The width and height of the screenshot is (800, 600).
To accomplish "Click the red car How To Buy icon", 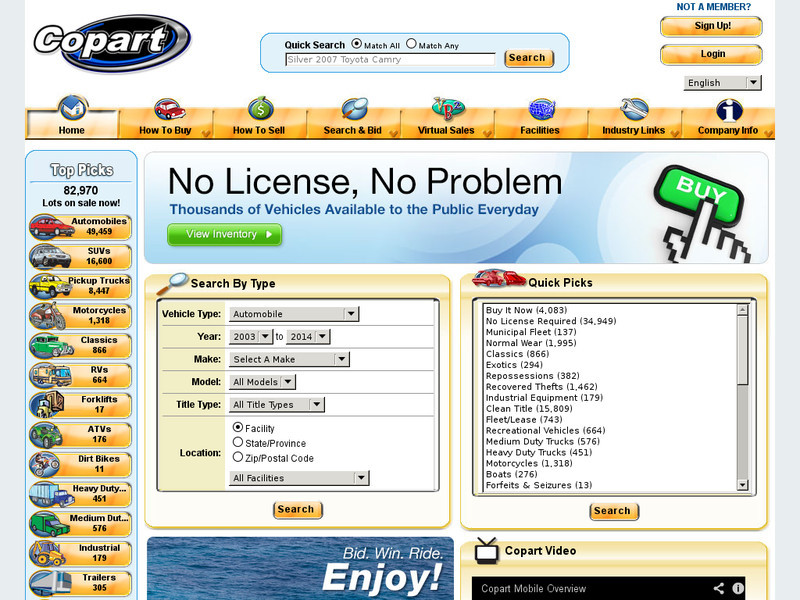I will [x=169, y=109].
